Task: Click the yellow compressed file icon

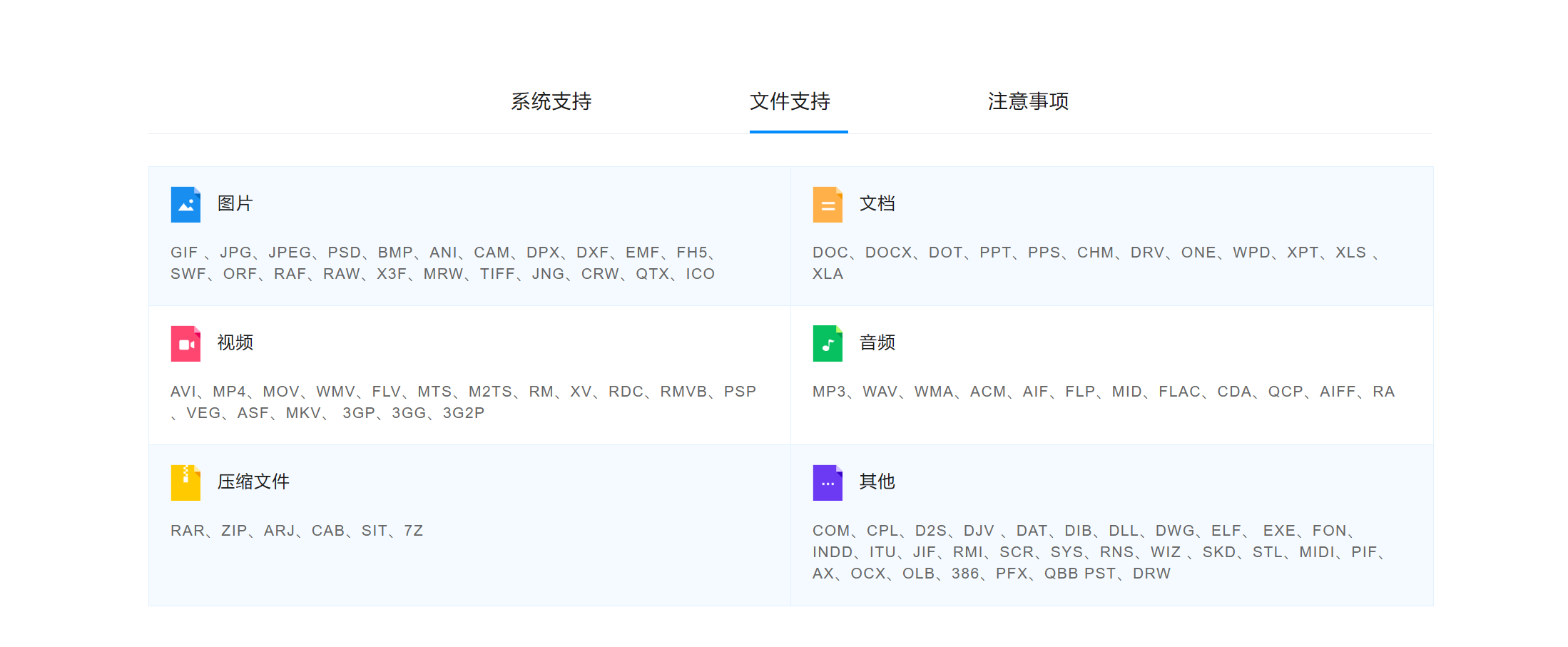Action: click(x=185, y=483)
